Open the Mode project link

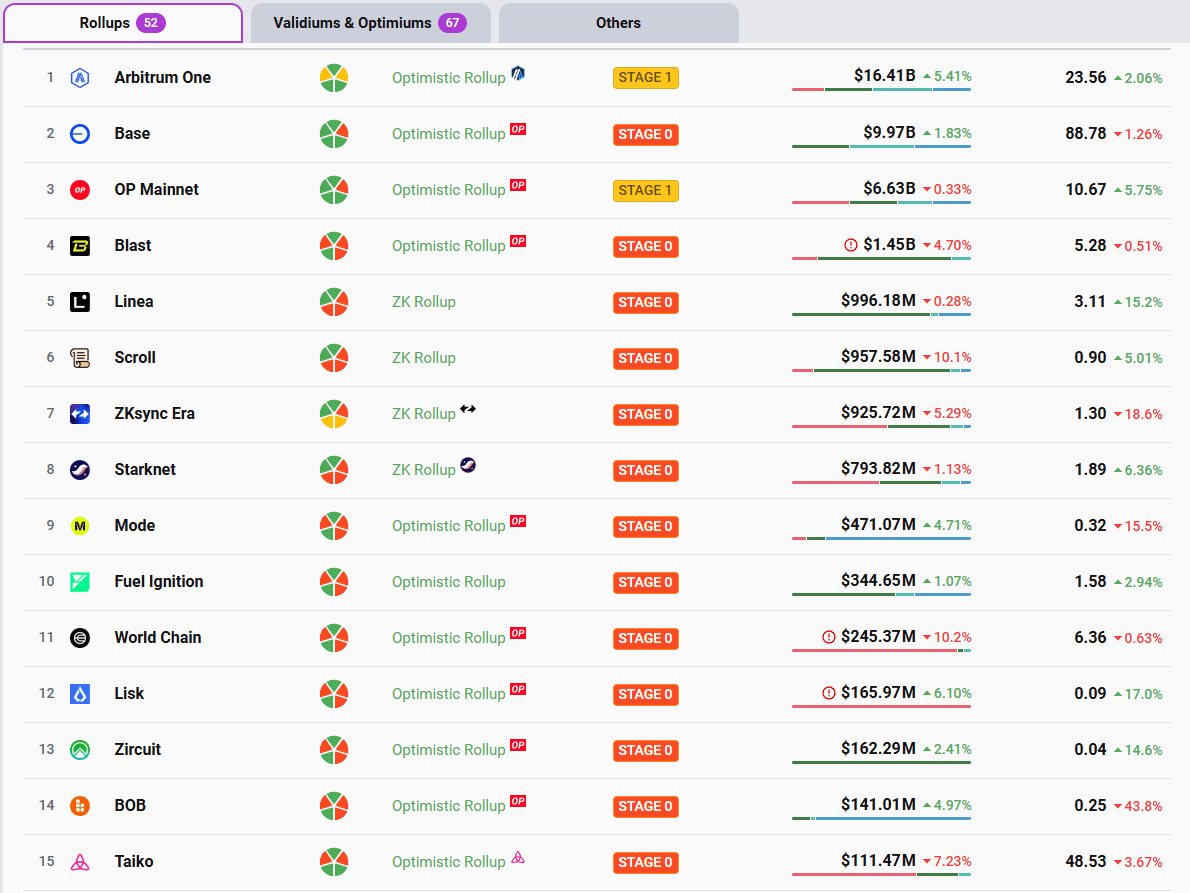coord(134,526)
